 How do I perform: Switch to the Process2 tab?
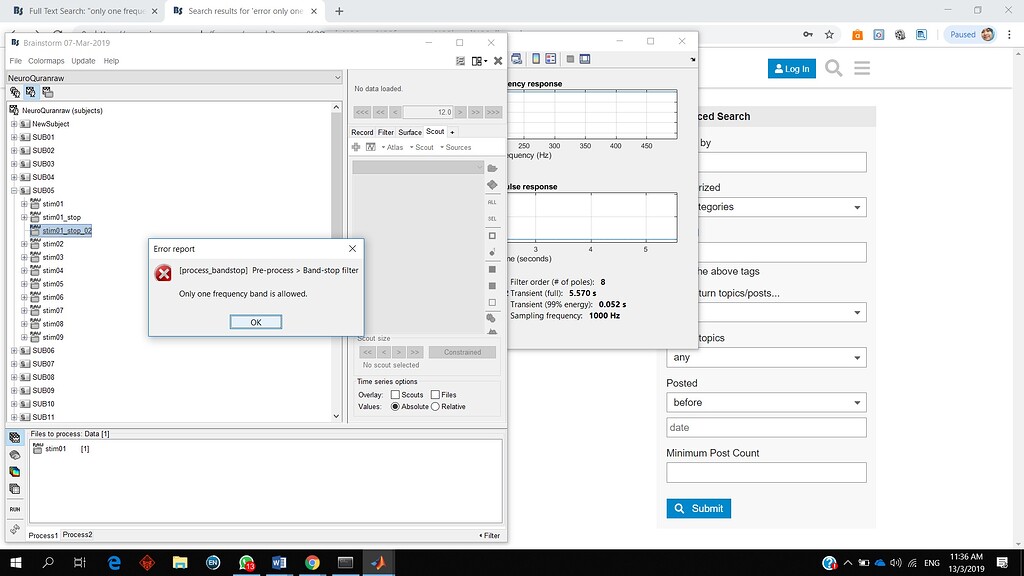pyautogui.click(x=77, y=535)
